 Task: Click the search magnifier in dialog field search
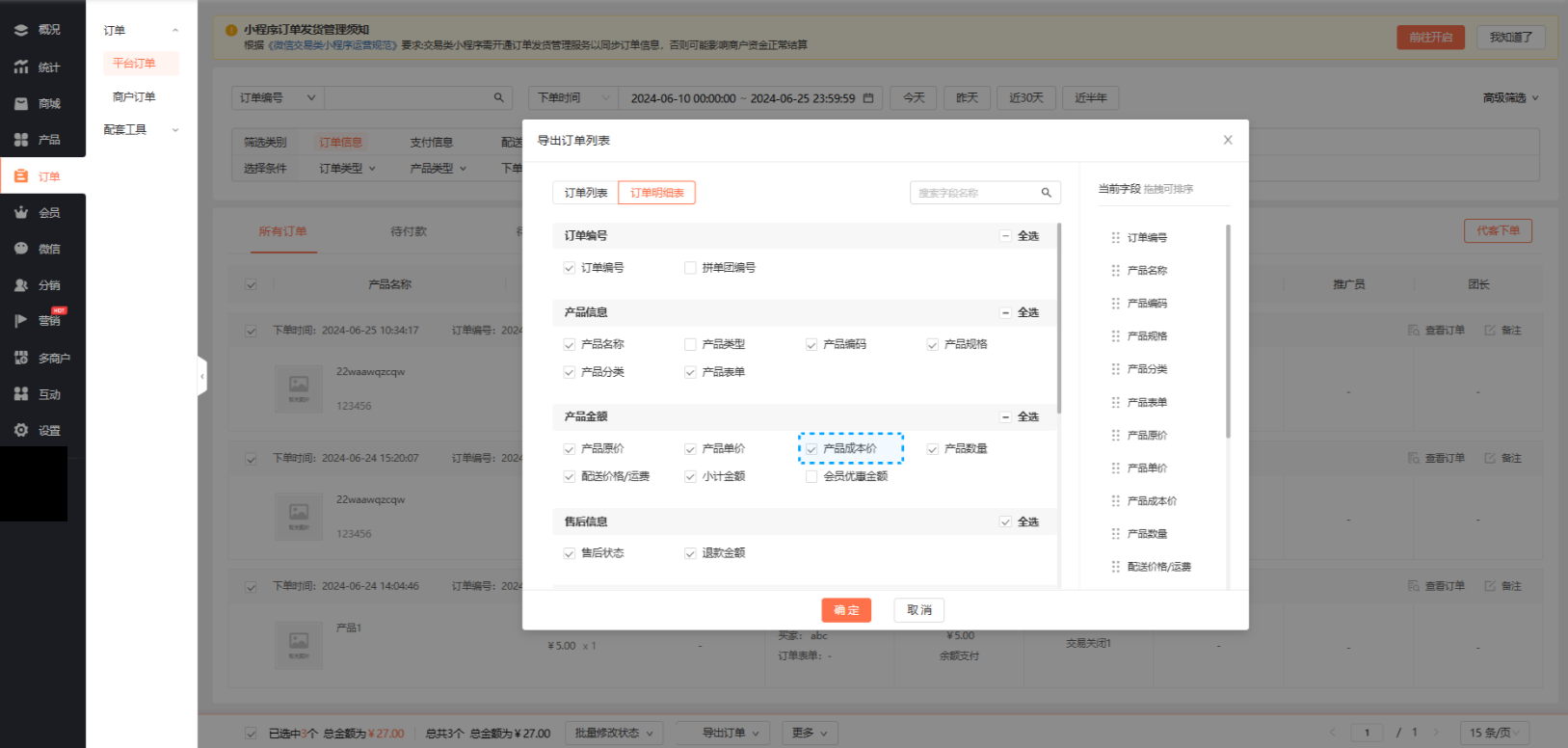click(1046, 193)
